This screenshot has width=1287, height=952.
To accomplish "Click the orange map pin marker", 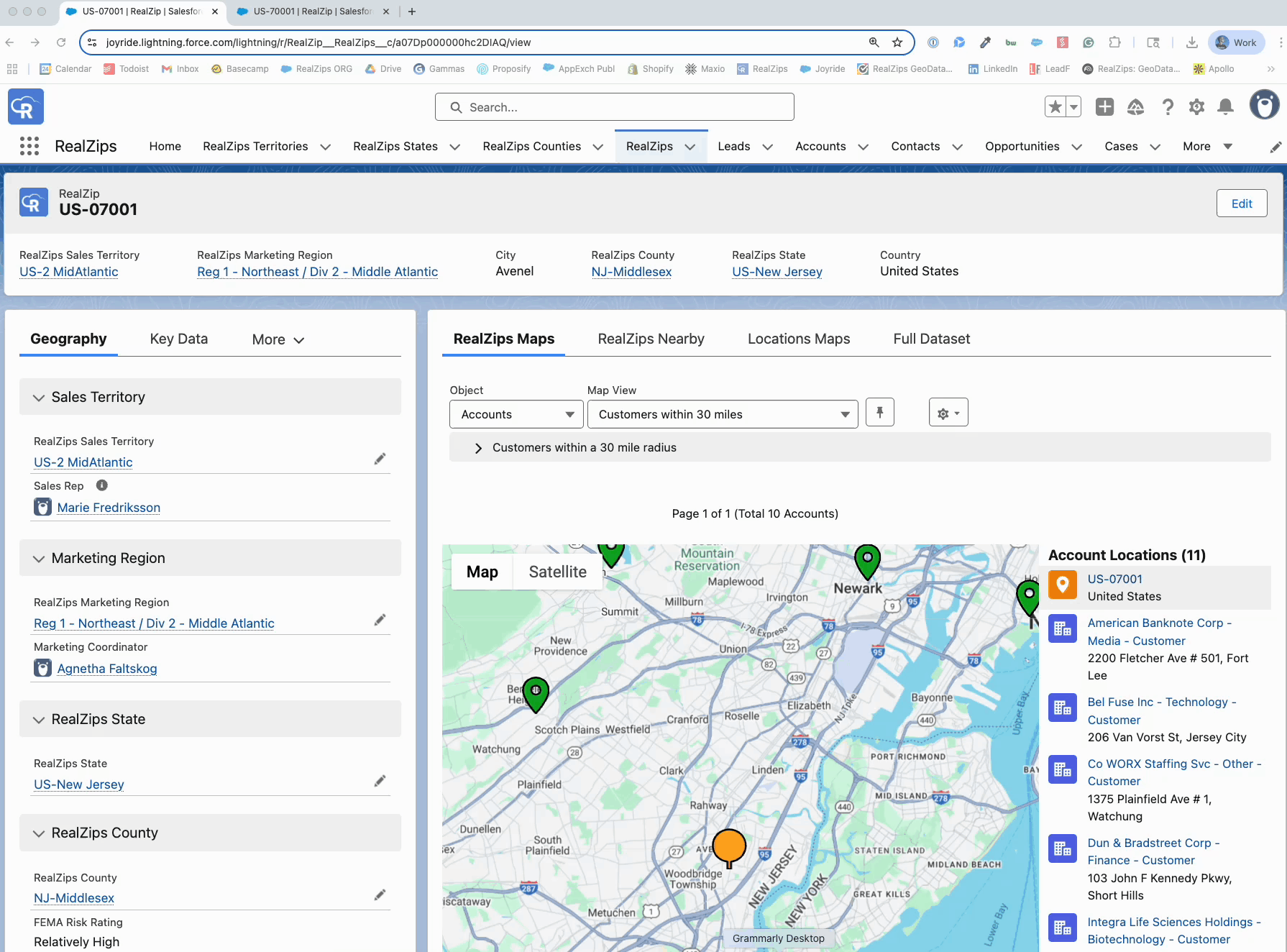I will click(729, 847).
